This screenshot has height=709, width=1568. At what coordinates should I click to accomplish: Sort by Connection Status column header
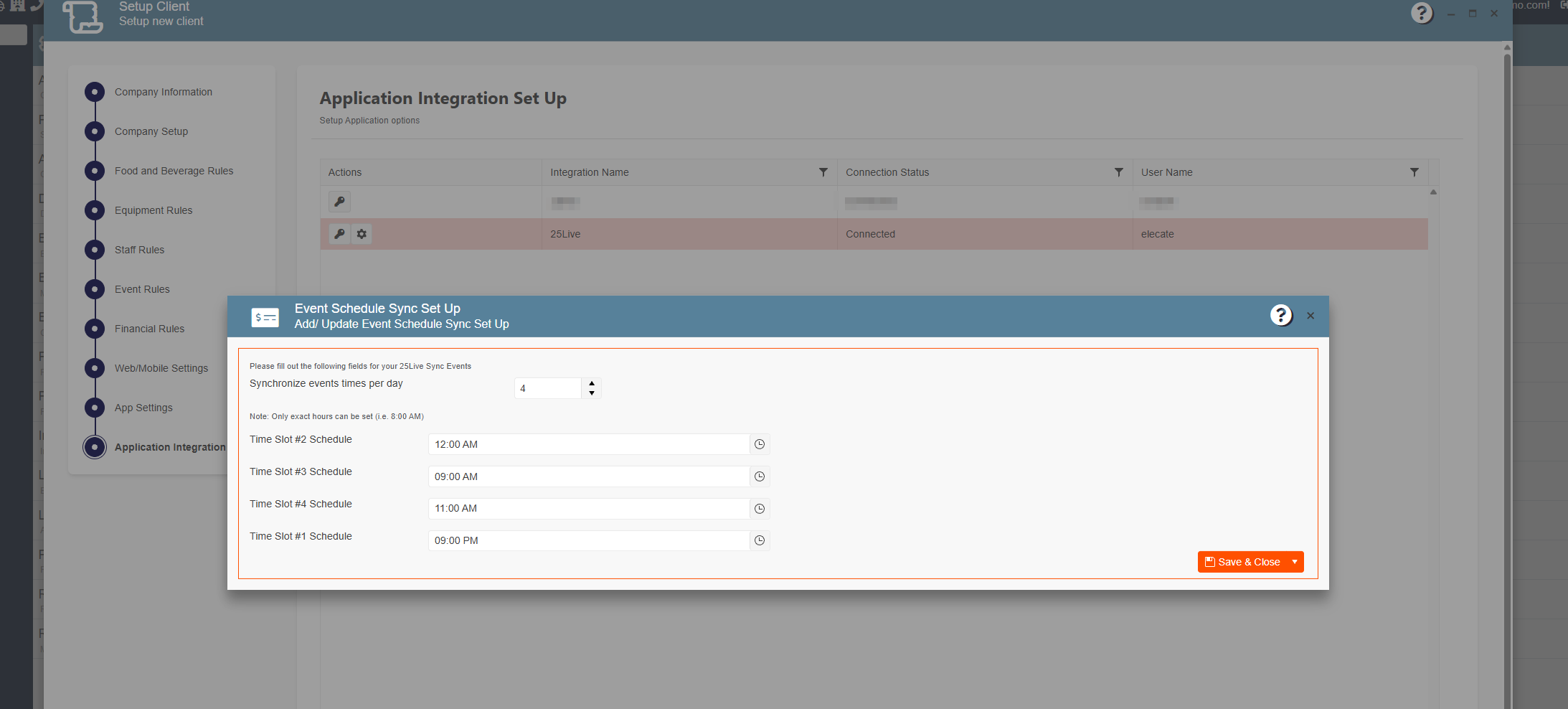[887, 172]
